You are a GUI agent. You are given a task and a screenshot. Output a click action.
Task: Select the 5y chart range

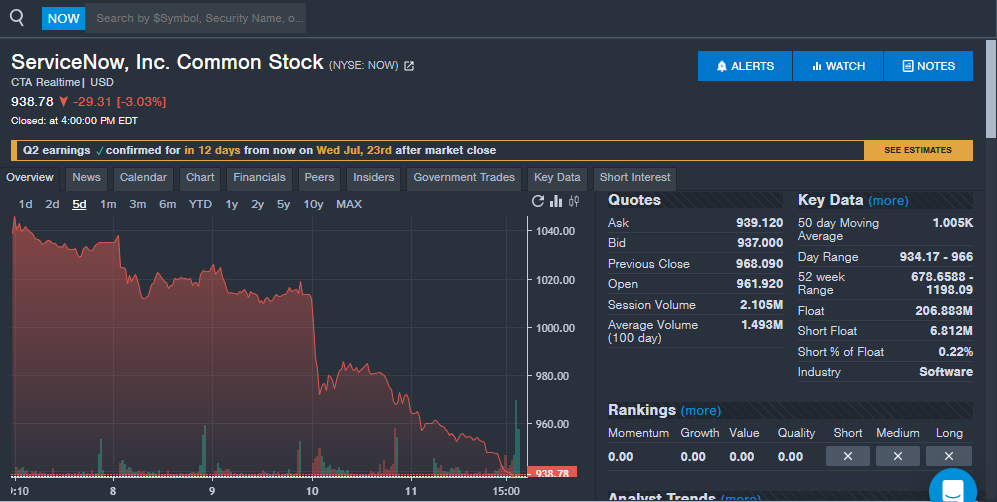pyautogui.click(x=284, y=205)
